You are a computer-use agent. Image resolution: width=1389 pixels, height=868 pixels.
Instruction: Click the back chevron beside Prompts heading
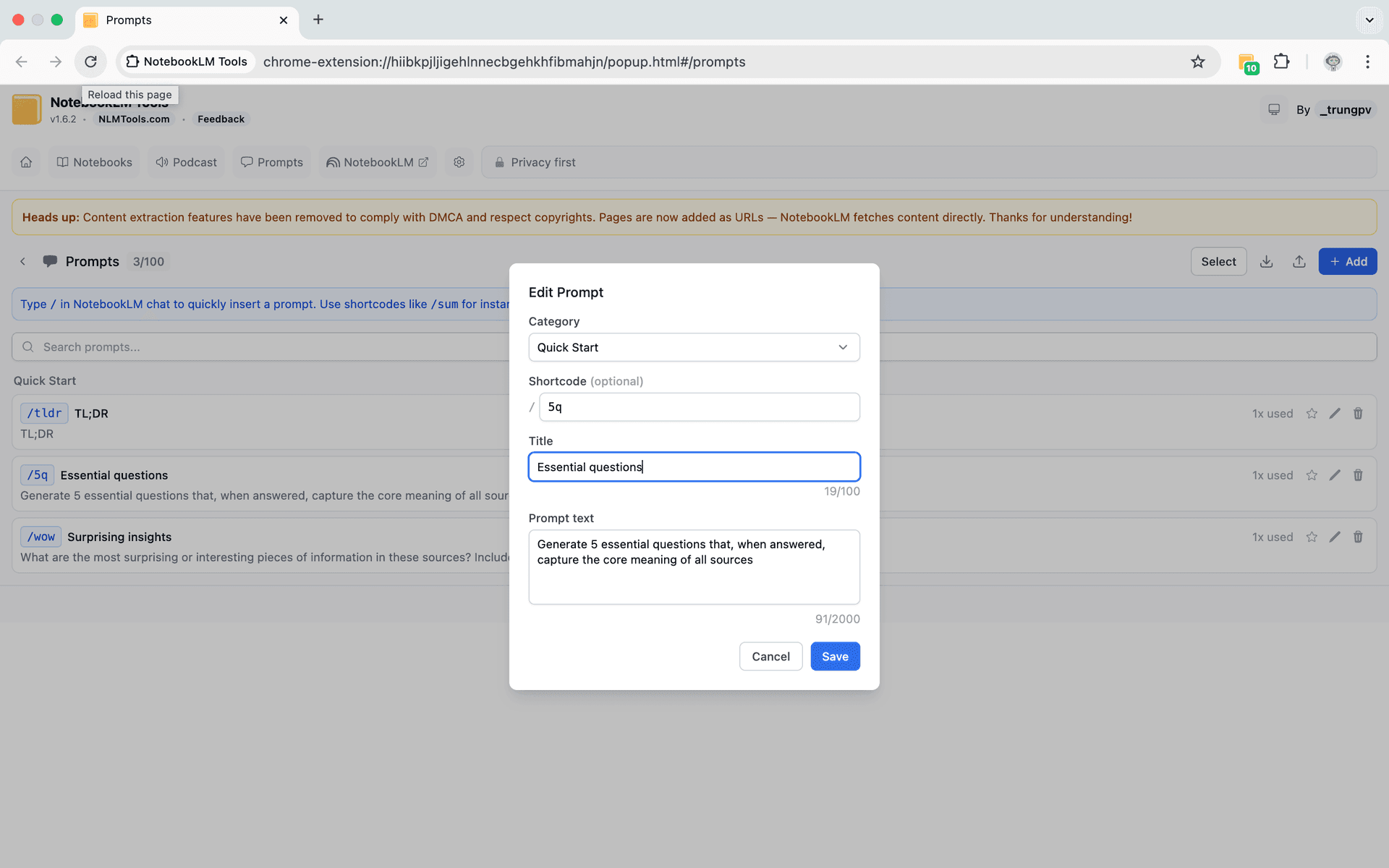click(x=22, y=261)
